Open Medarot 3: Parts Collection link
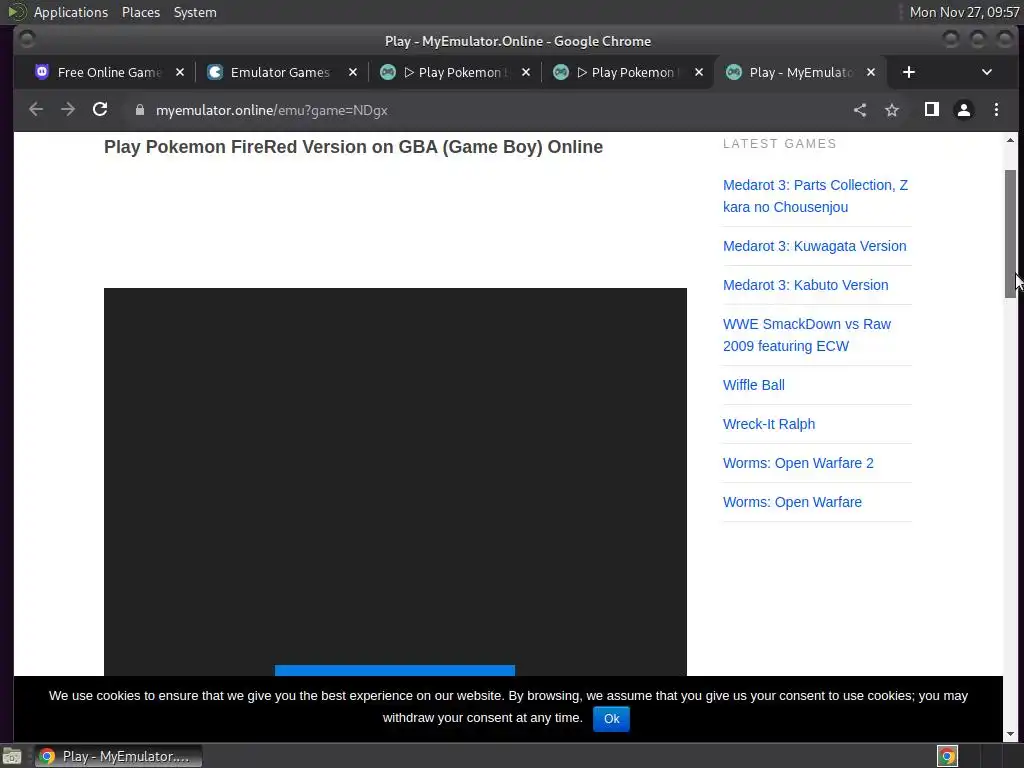Viewport: 1024px width, 768px height. tap(815, 196)
